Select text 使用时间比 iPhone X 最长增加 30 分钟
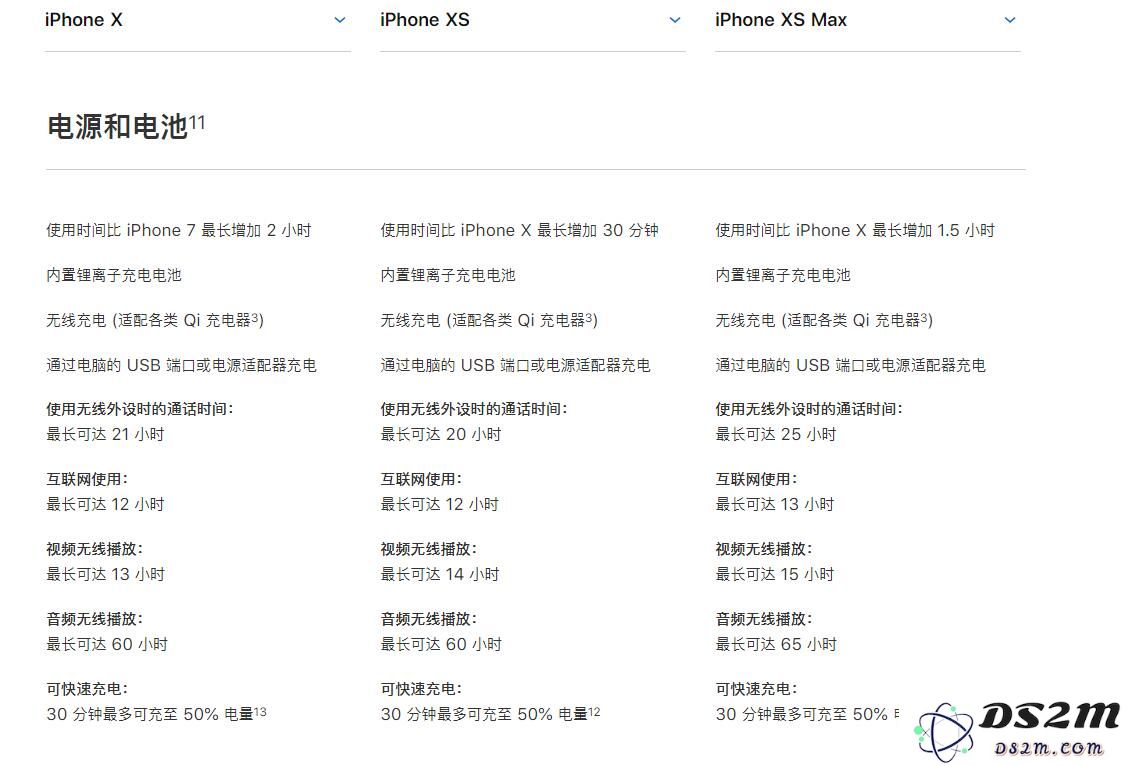Viewport: 1137px width, 766px height. (x=520, y=231)
